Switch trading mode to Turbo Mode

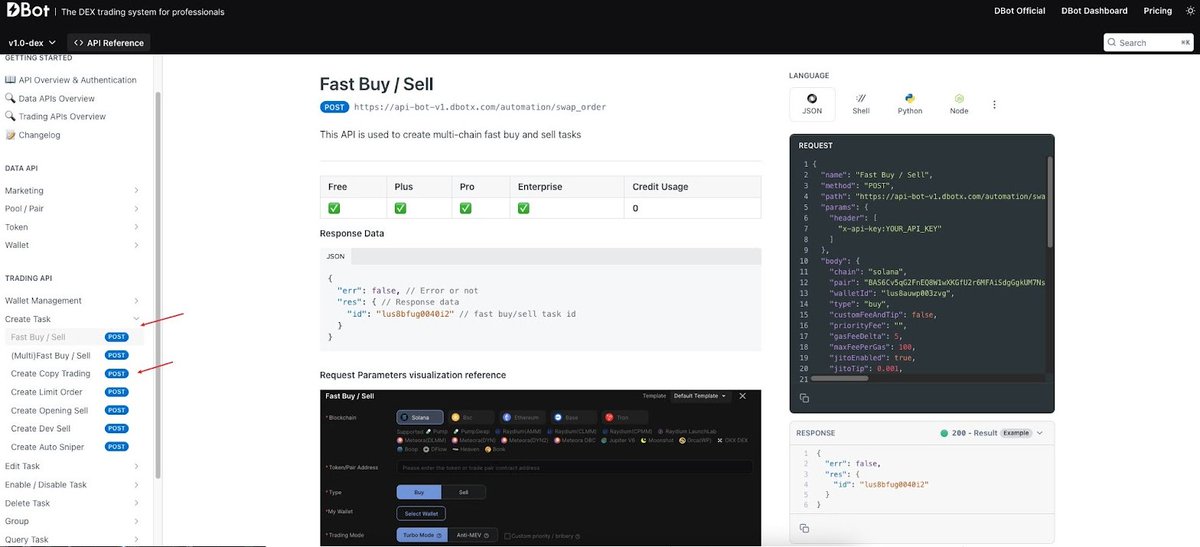[421, 535]
